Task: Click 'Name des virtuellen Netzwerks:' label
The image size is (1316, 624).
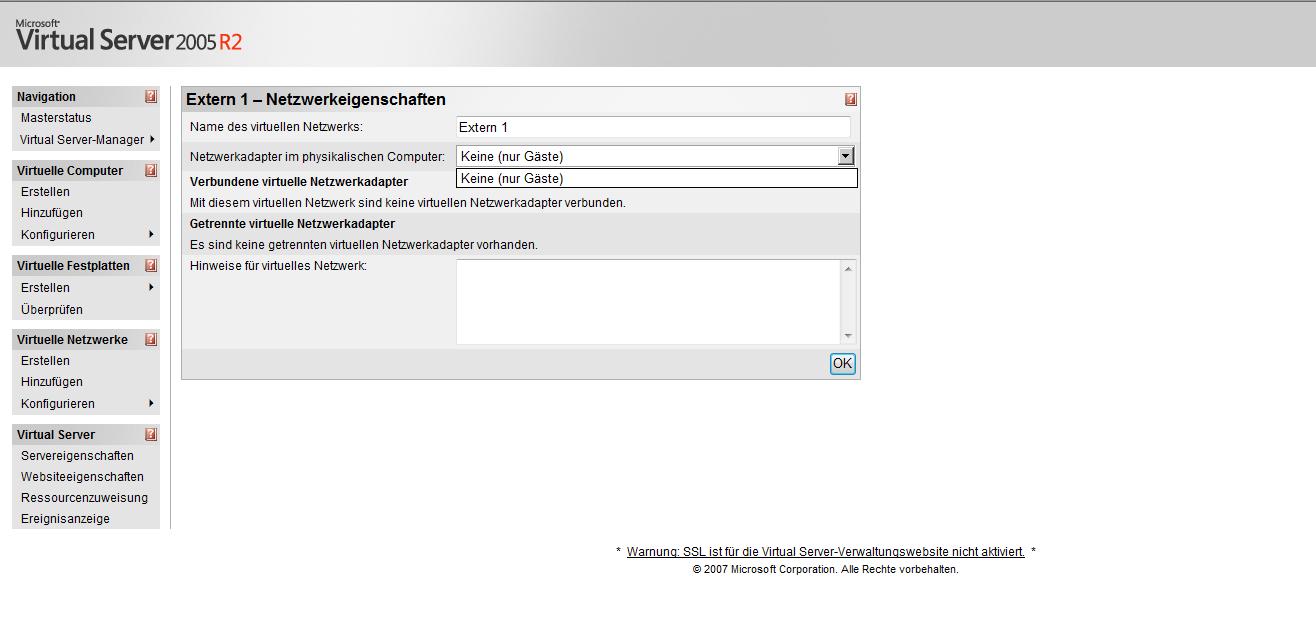Action: coord(276,127)
